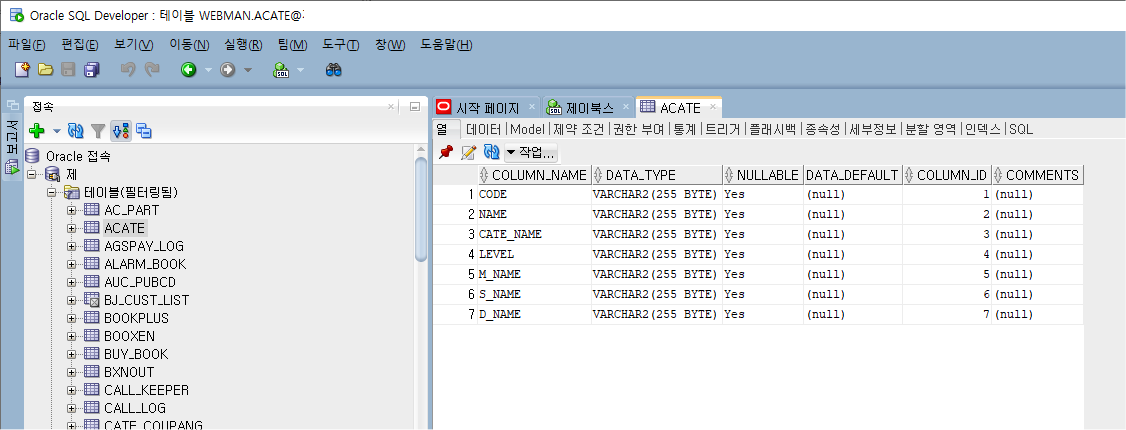Image resolution: width=1126 pixels, height=430 pixels.
Task: Minimize the connections panel
Action: pos(414,106)
